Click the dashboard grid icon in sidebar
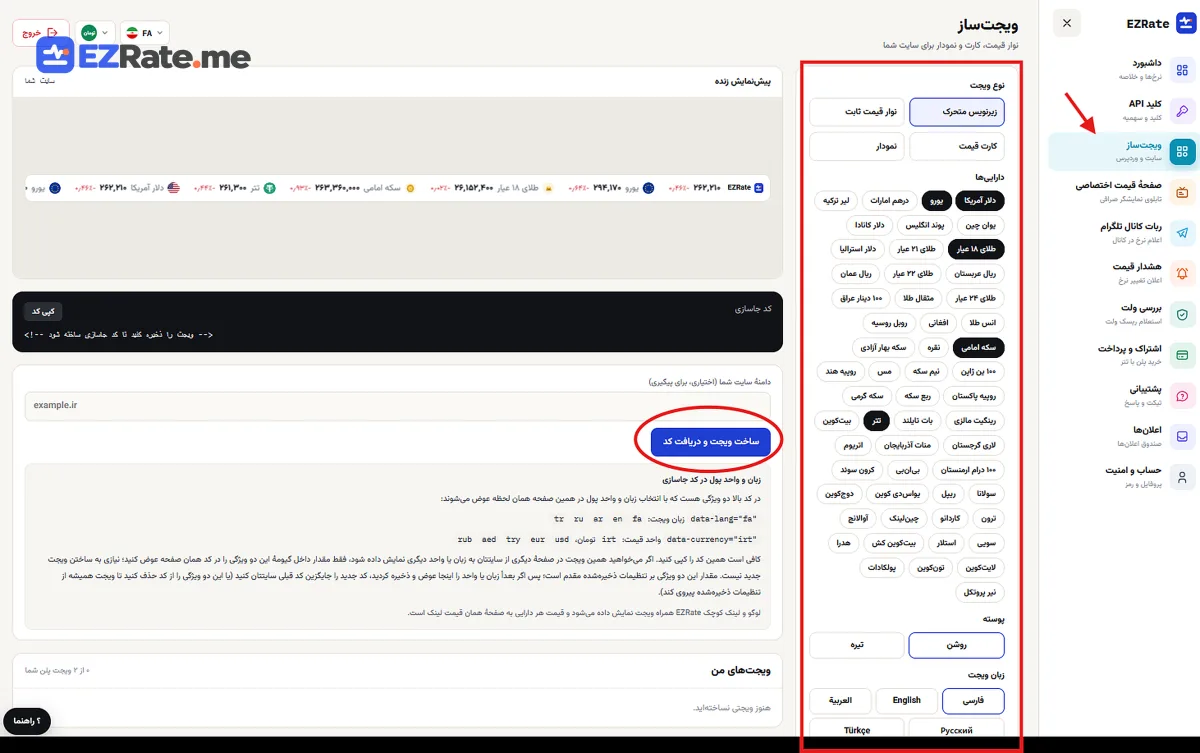This screenshot has width=1200, height=753. point(1182,70)
